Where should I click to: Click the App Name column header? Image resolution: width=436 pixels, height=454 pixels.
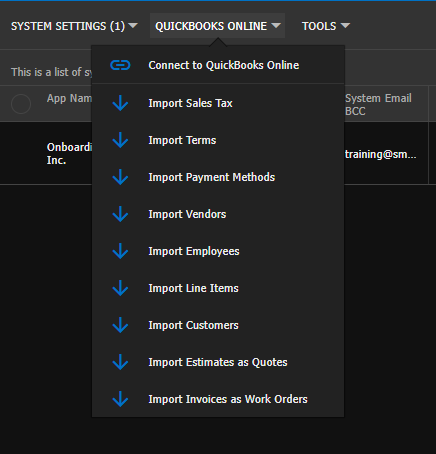point(69,98)
